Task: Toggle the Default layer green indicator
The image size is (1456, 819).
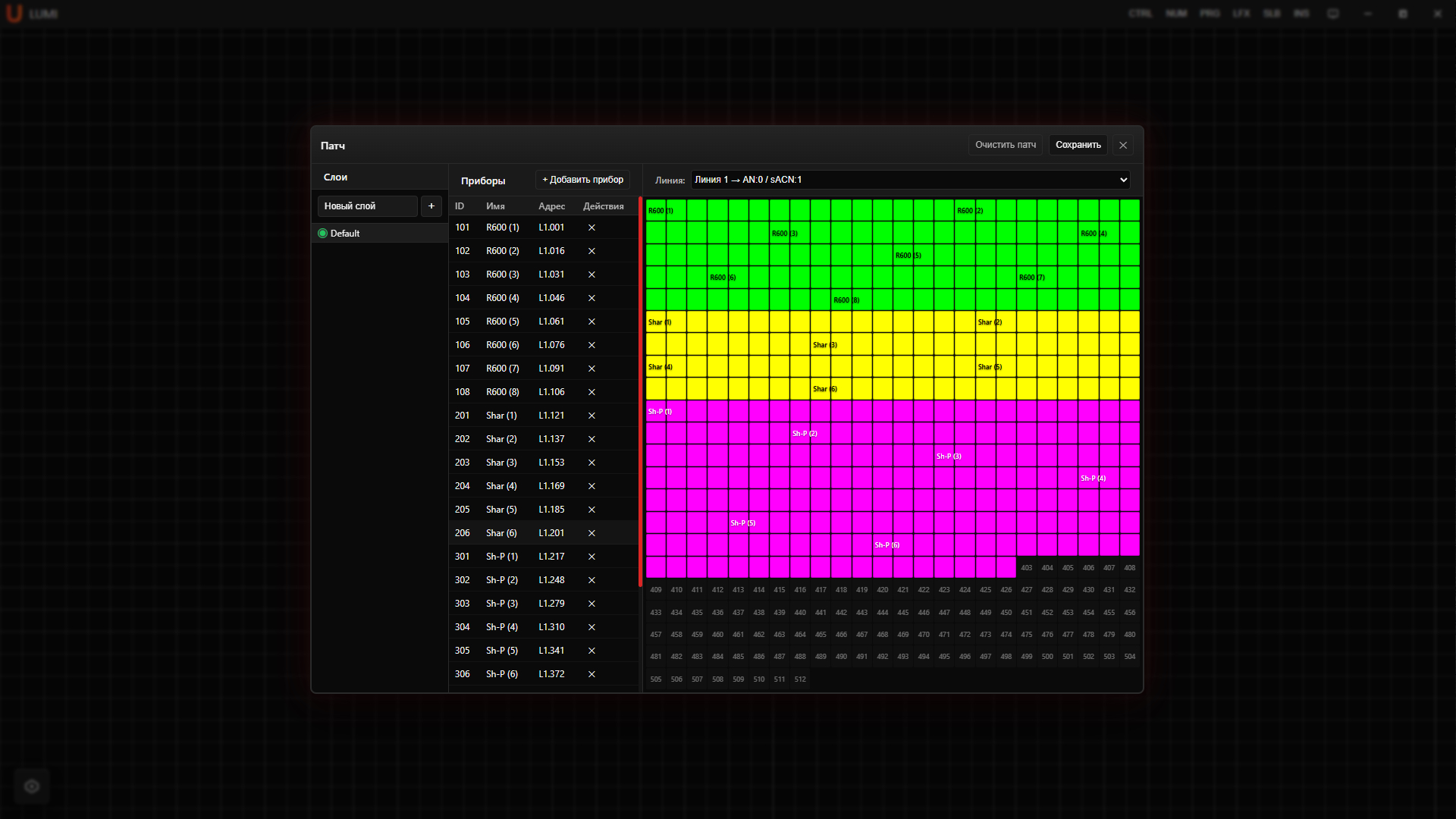Action: 323,234
